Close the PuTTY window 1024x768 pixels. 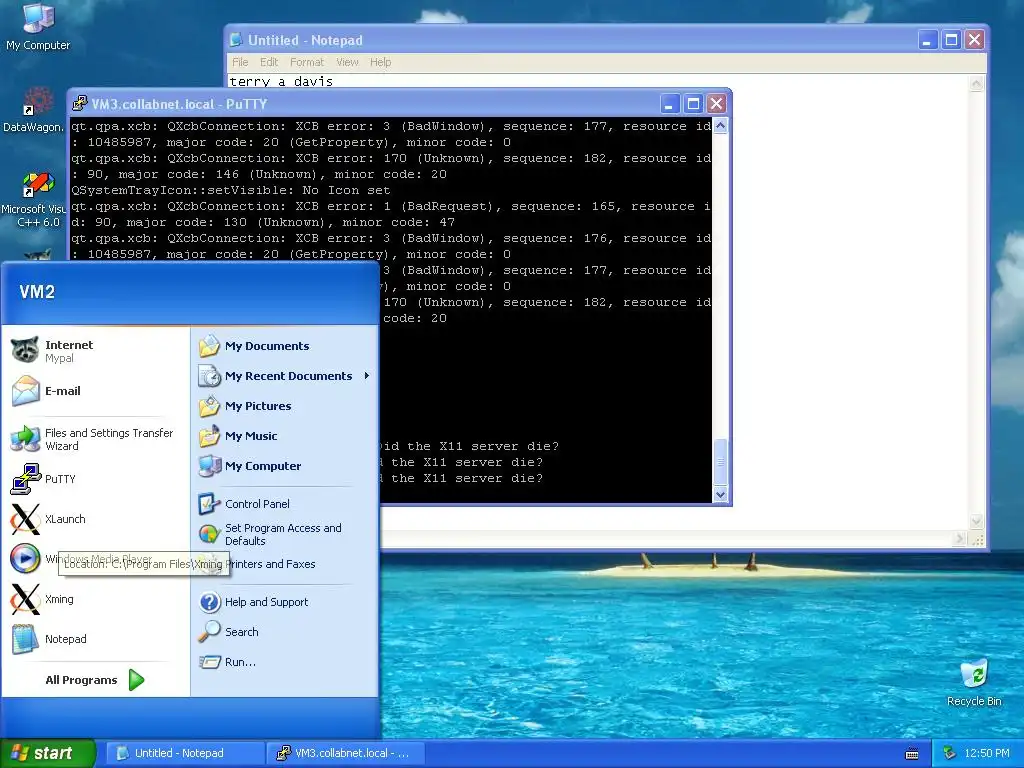716,104
